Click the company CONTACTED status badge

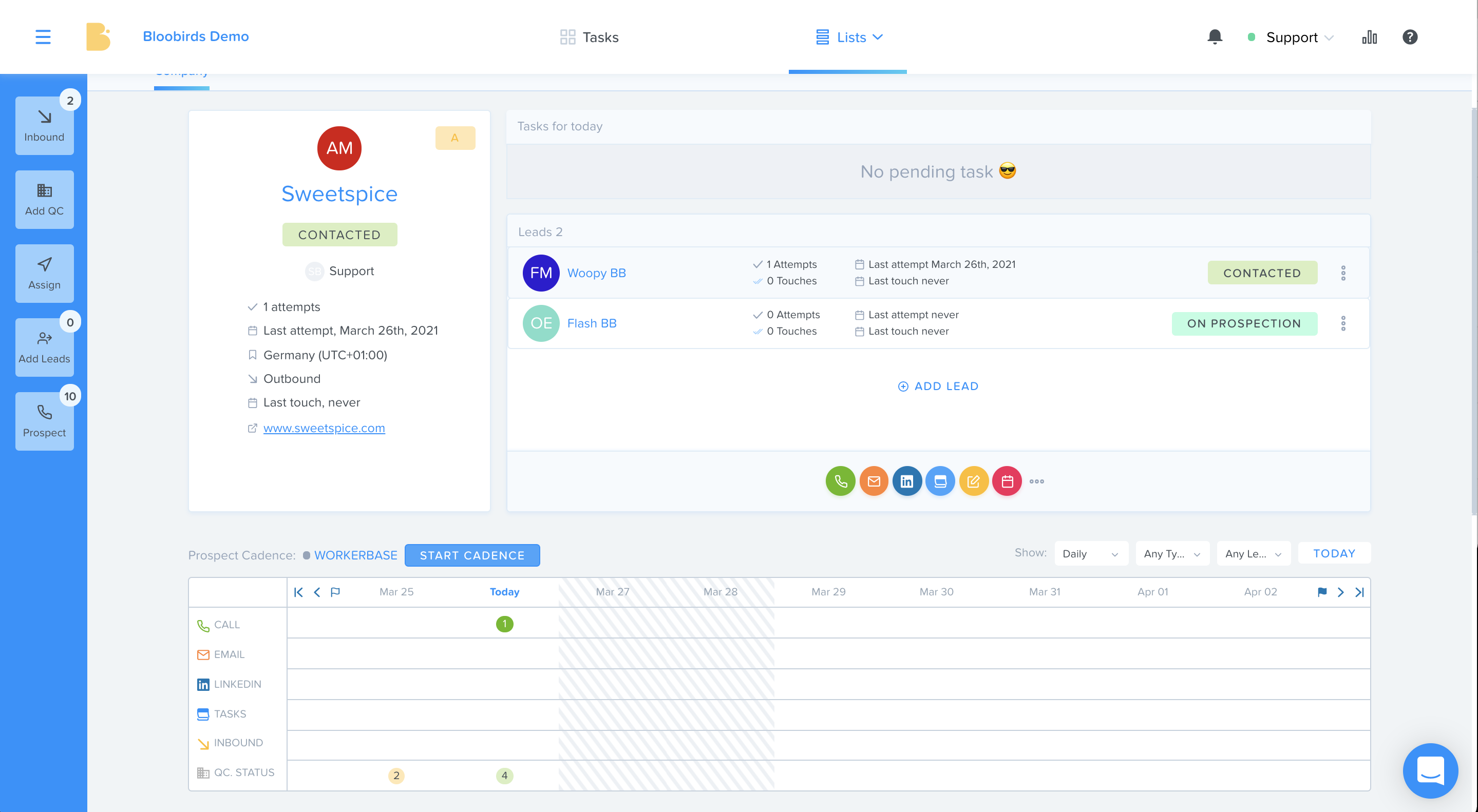(x=339, y=235)
